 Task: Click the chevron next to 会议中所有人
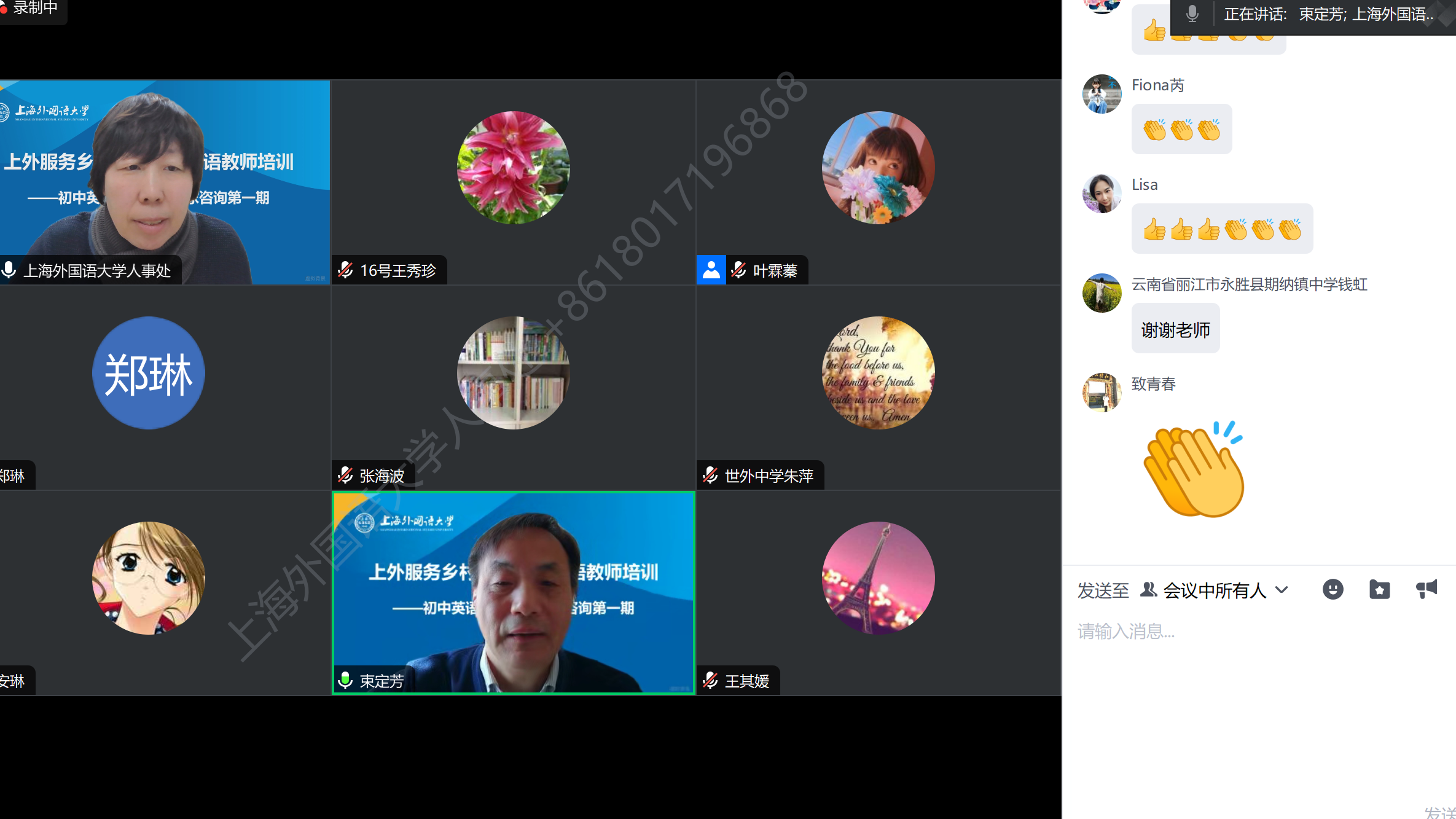tap(1282, 590)
